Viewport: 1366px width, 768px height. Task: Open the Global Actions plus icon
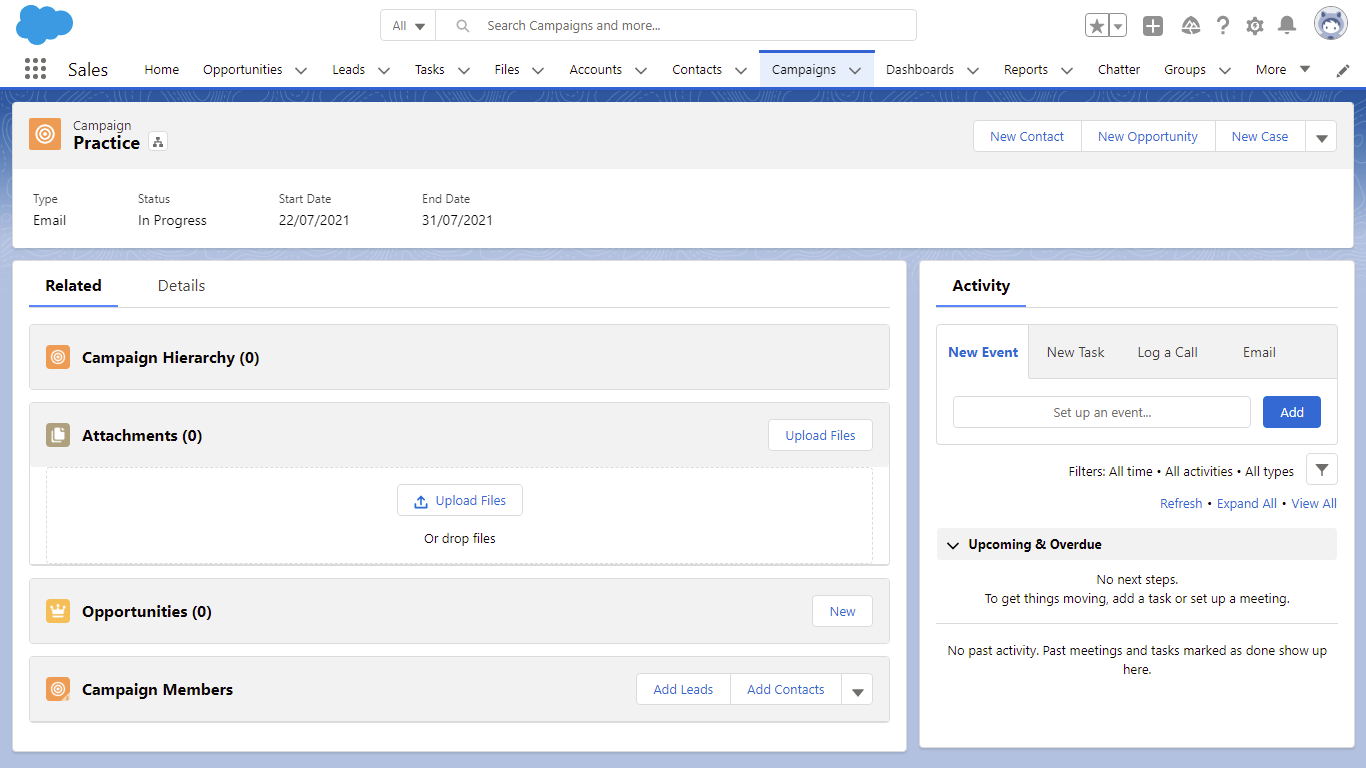1153,26
